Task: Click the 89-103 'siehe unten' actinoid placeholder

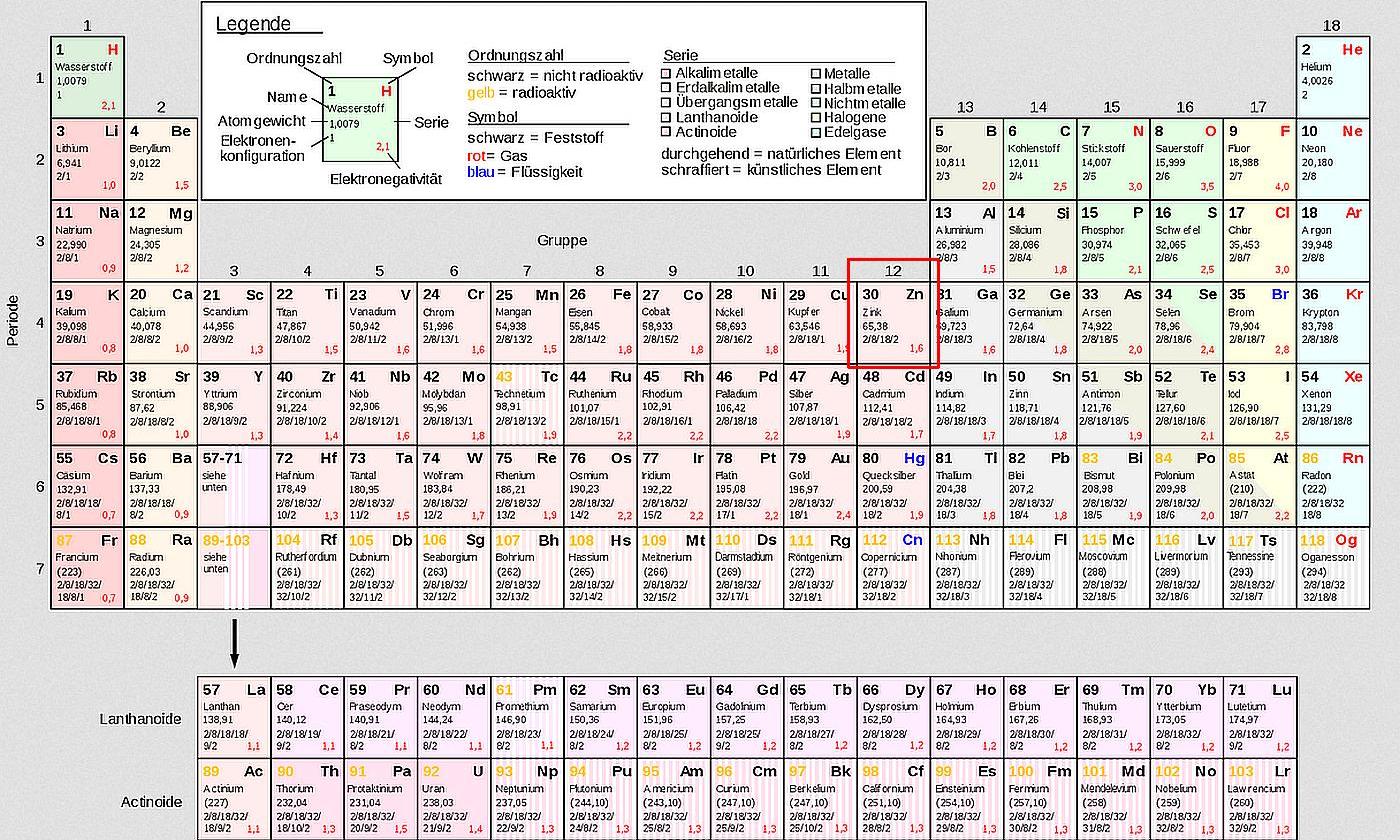Action: click(x=234, y=569)
